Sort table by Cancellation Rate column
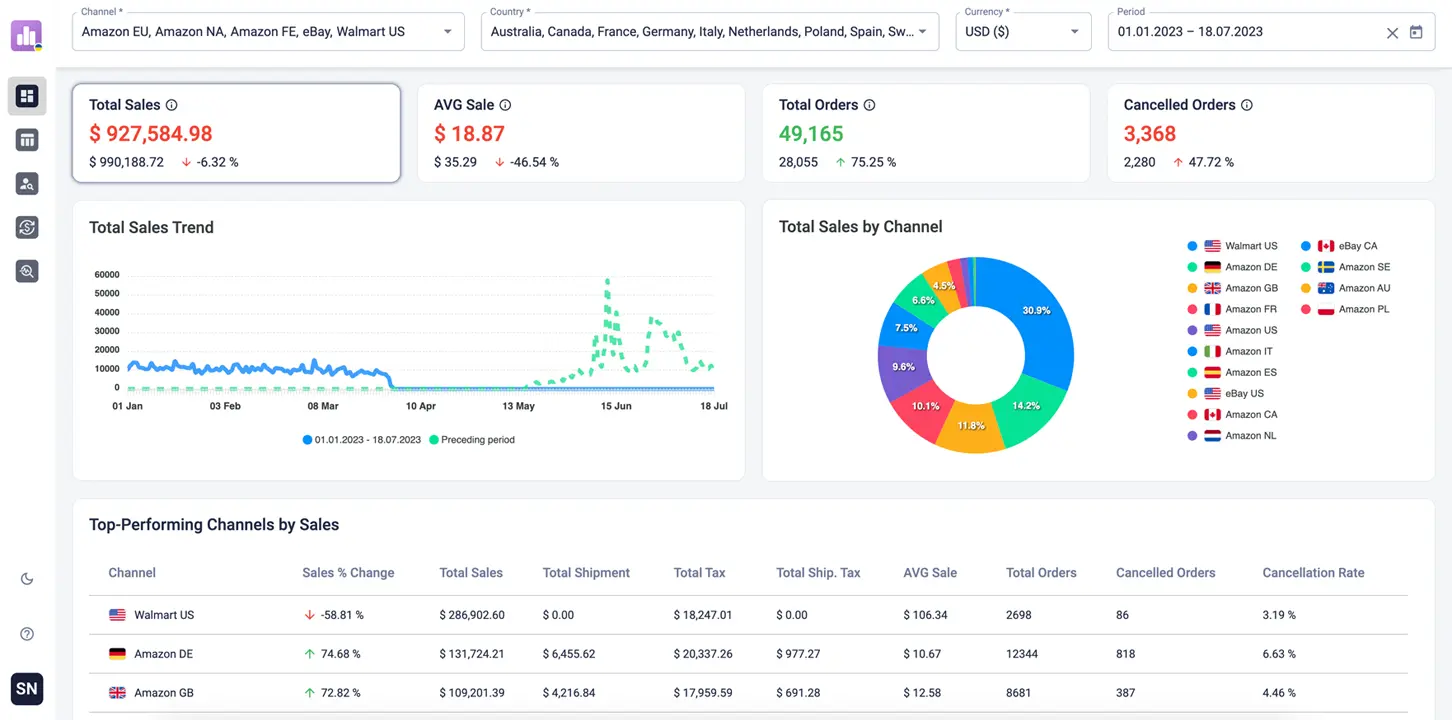The height and width of the screenshot is (720, 1452). 1312,573
